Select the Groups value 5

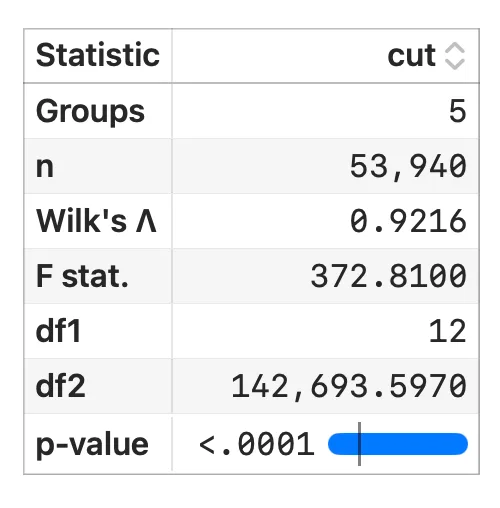point(457,111)
